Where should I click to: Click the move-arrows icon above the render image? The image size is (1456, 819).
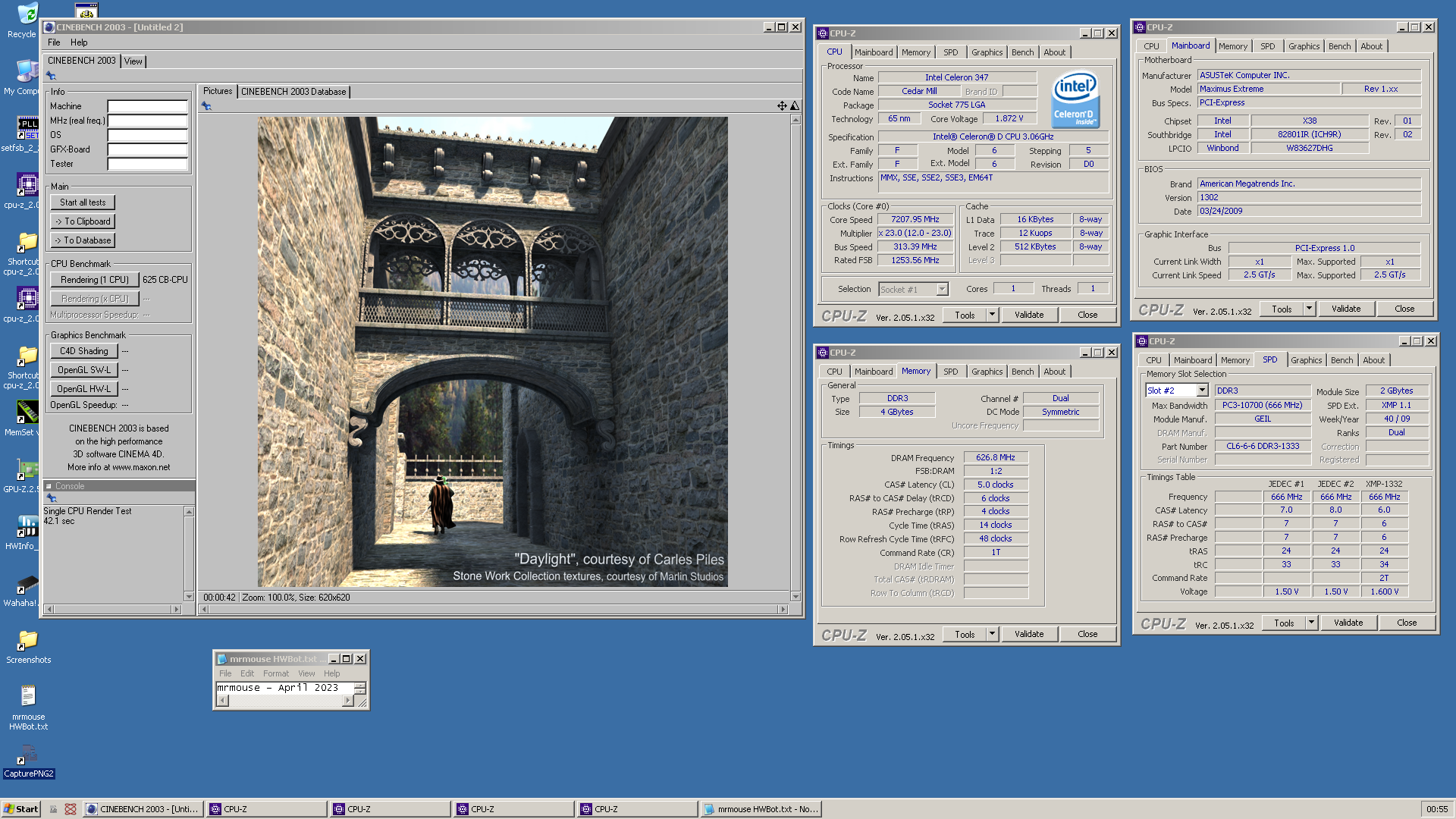(782, 106)
